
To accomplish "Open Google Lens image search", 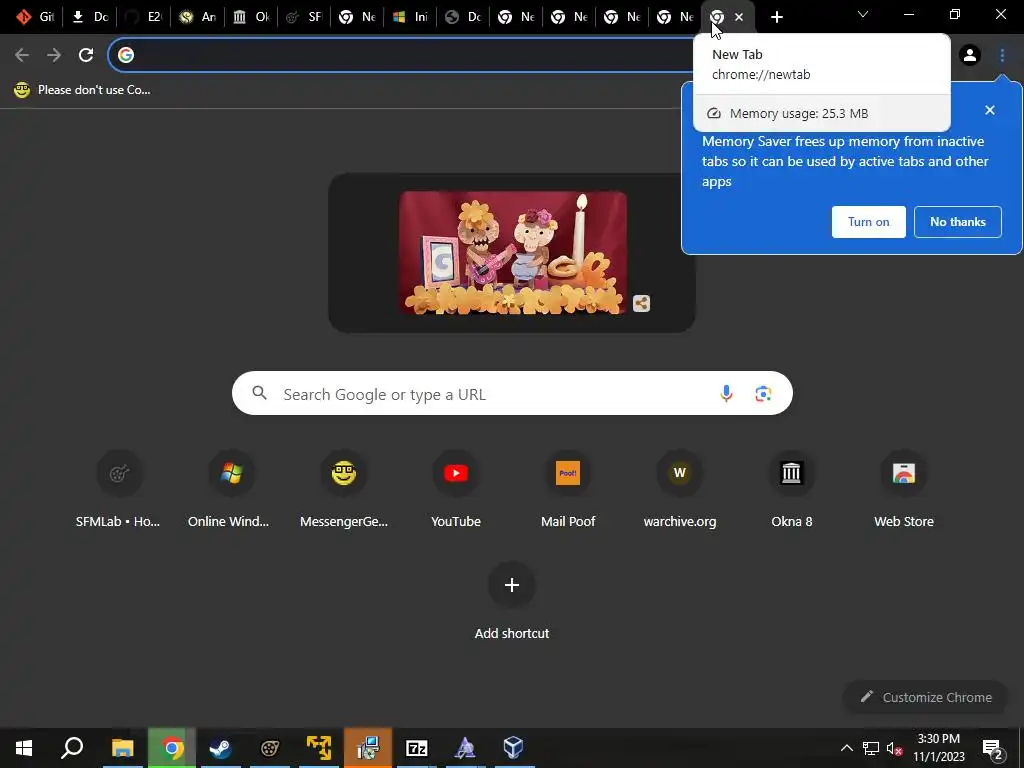I will tap(763, 393).
